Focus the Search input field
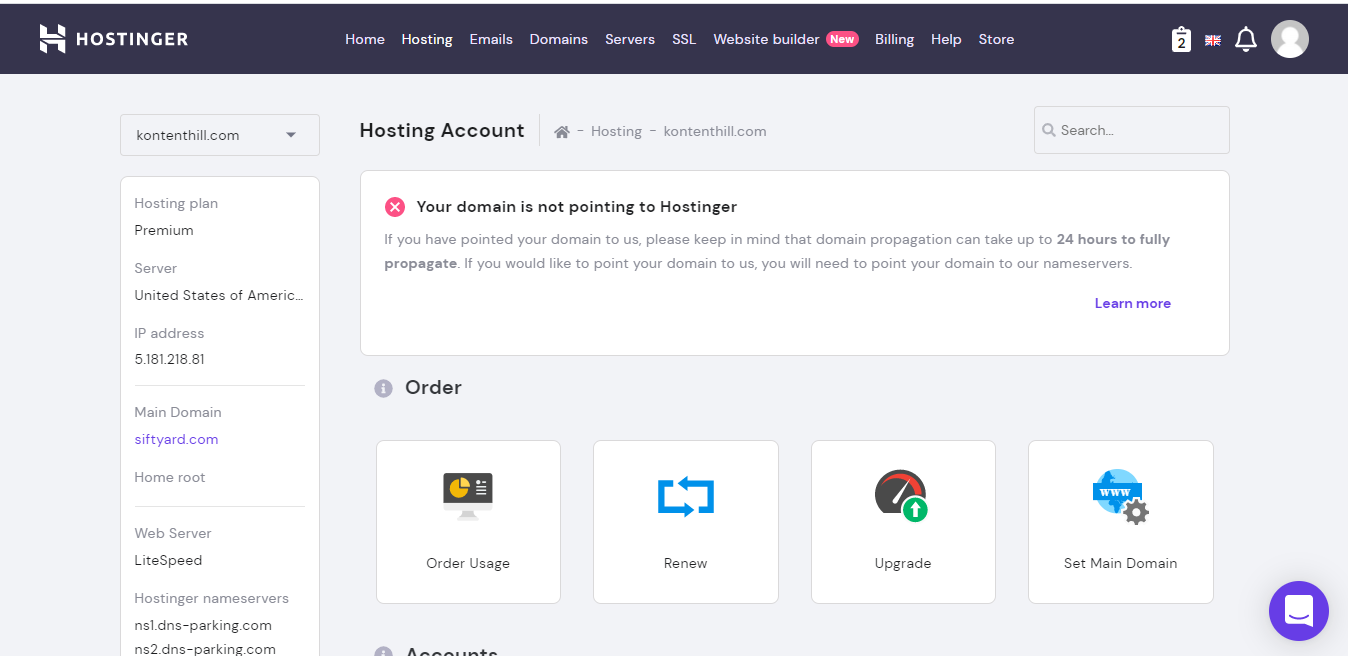Screen dimensions: 1348x656 pyautogui.click(x=1132, y=130)
